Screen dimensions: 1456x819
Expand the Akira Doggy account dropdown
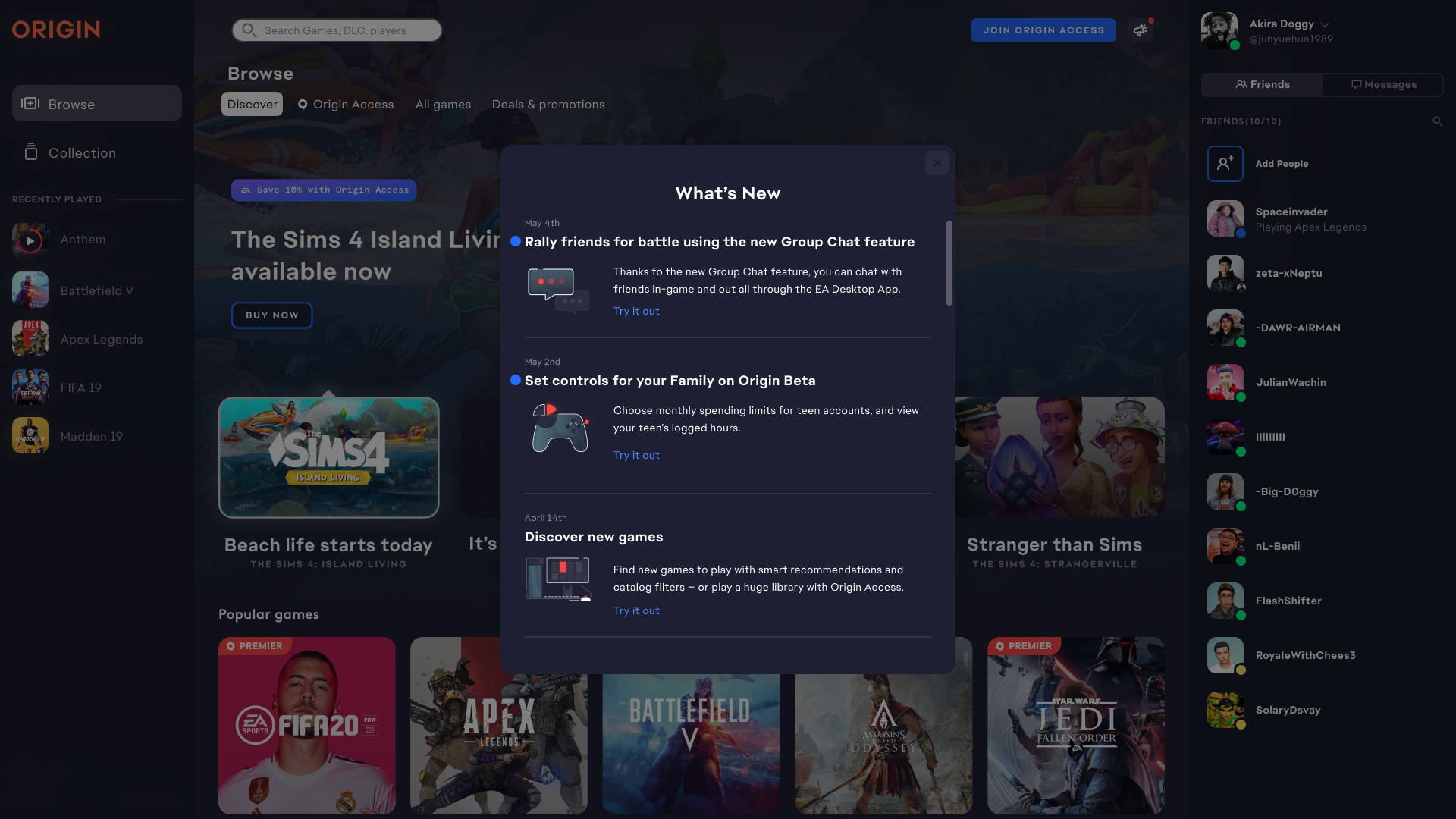[1325, 24]
